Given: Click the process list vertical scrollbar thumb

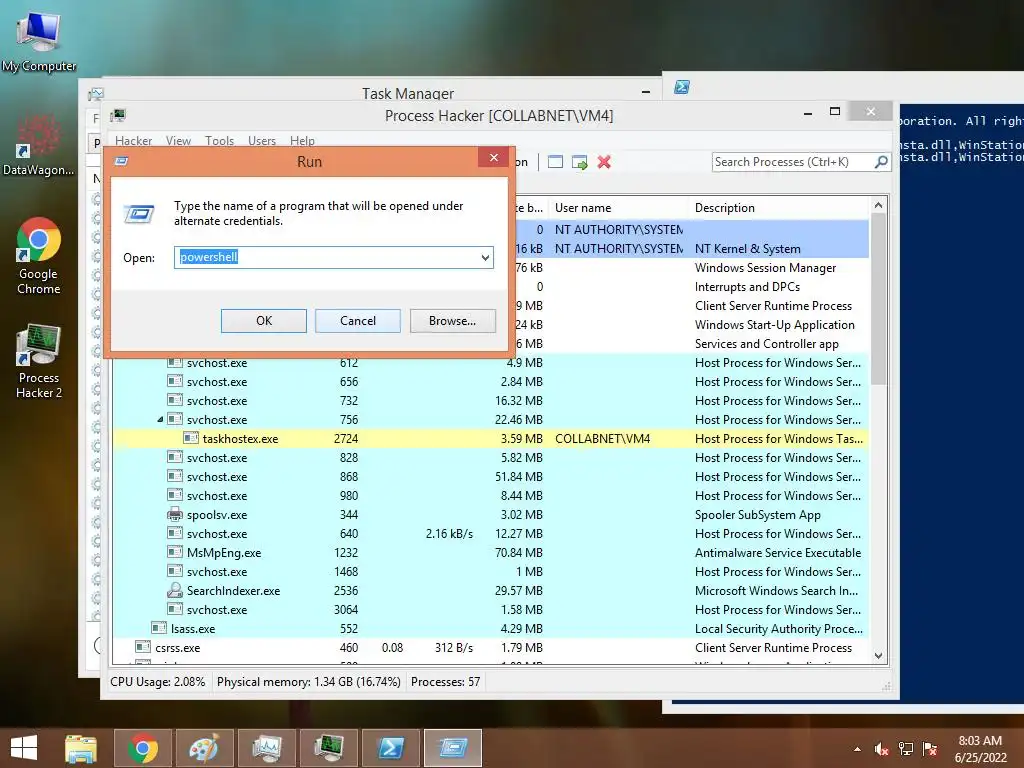Looking at the screenshot, I should tap(878, 300).
